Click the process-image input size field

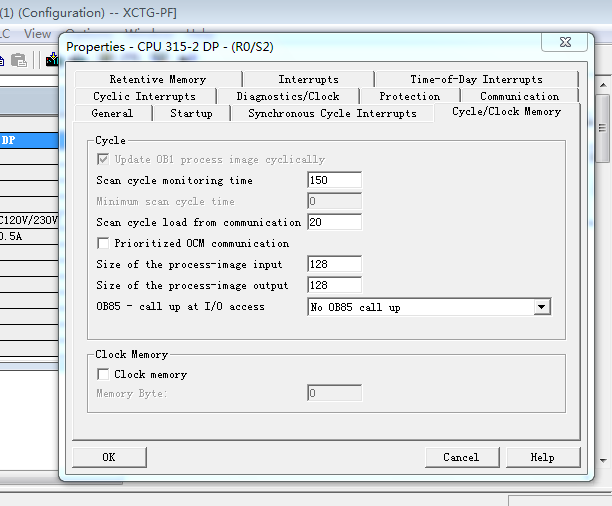(x=334, y=264)
